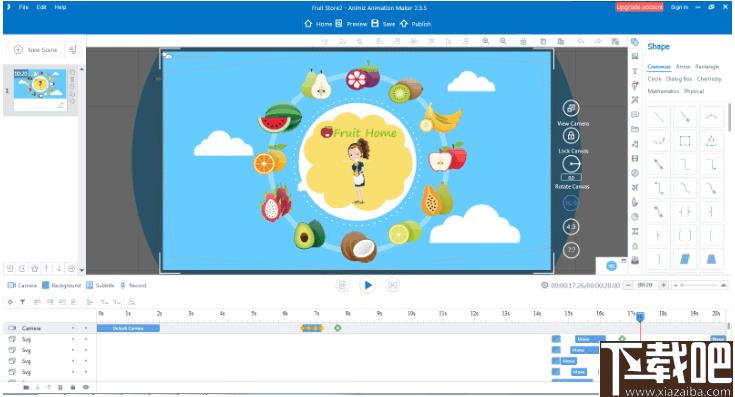This screenshot has width=735, height=397.
Task: Open dropdown arrow under scene list
Action: pos(82,270)
